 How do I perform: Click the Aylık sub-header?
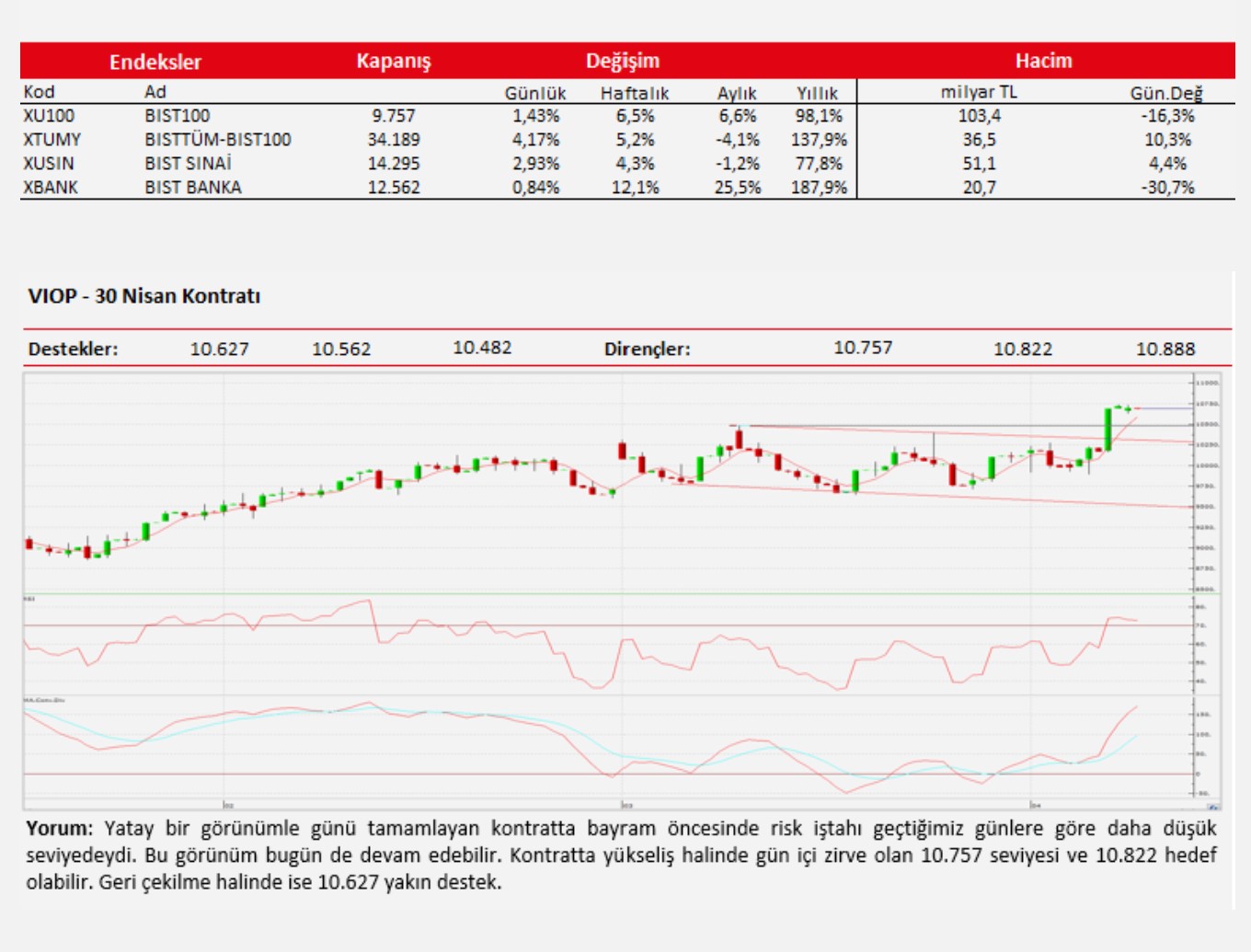[737, 93]
